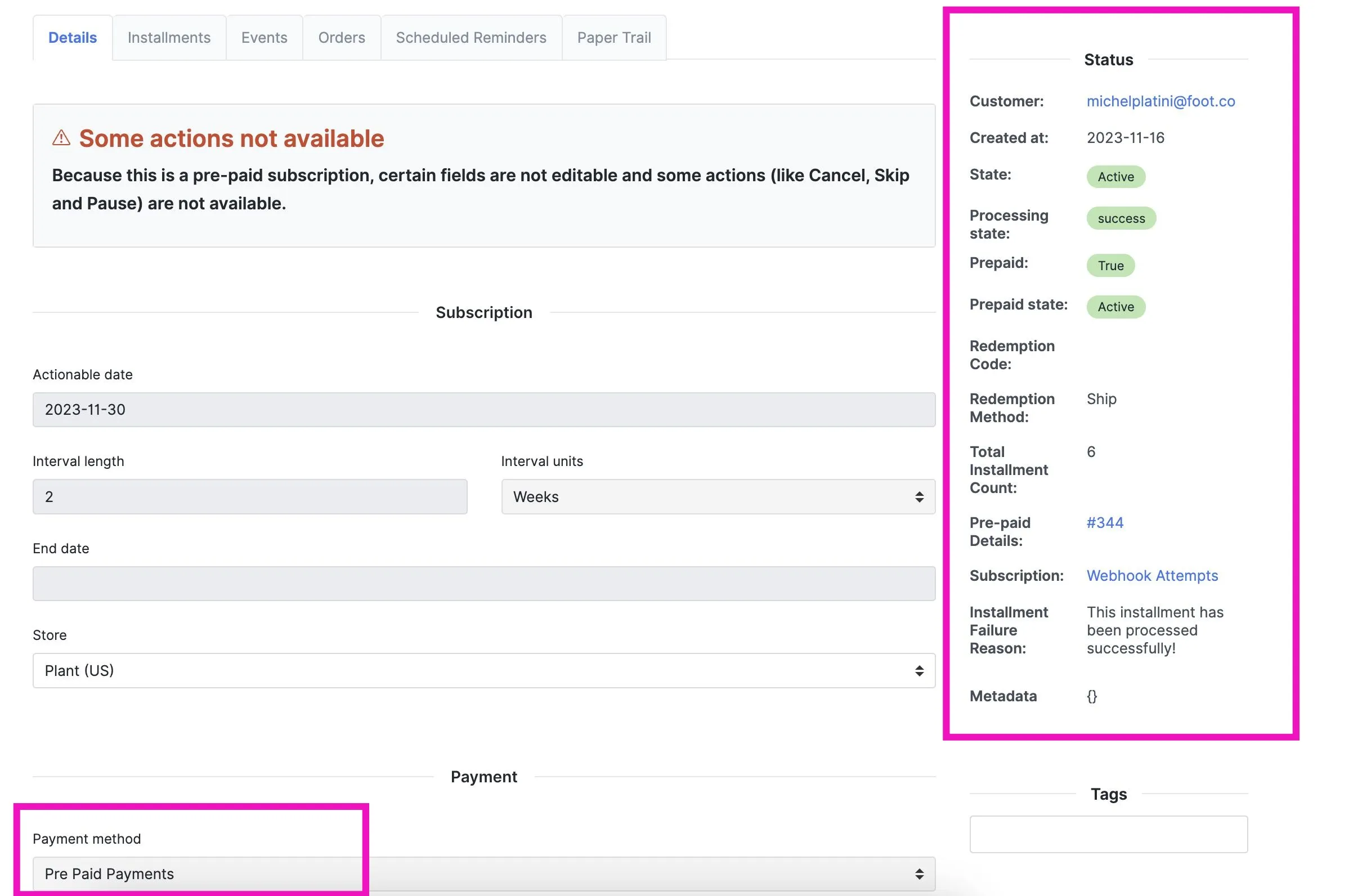Click the Prepaid True badge
The width and height of the screenshot is (1371, 896).
(1110, 266)
